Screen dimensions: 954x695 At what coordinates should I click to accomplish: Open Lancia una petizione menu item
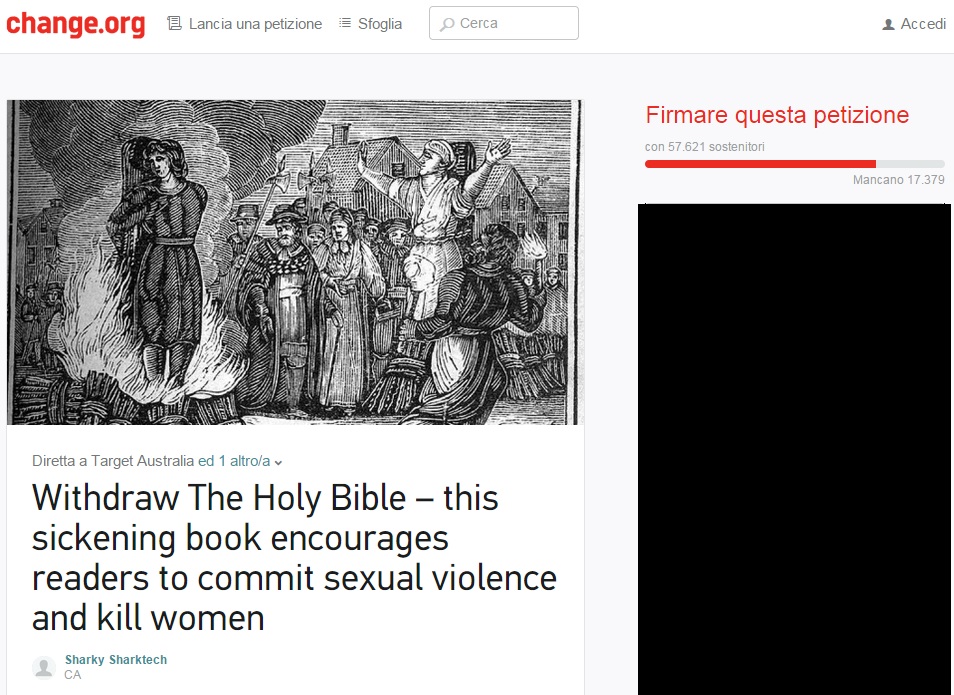click(x=255, y=24)
